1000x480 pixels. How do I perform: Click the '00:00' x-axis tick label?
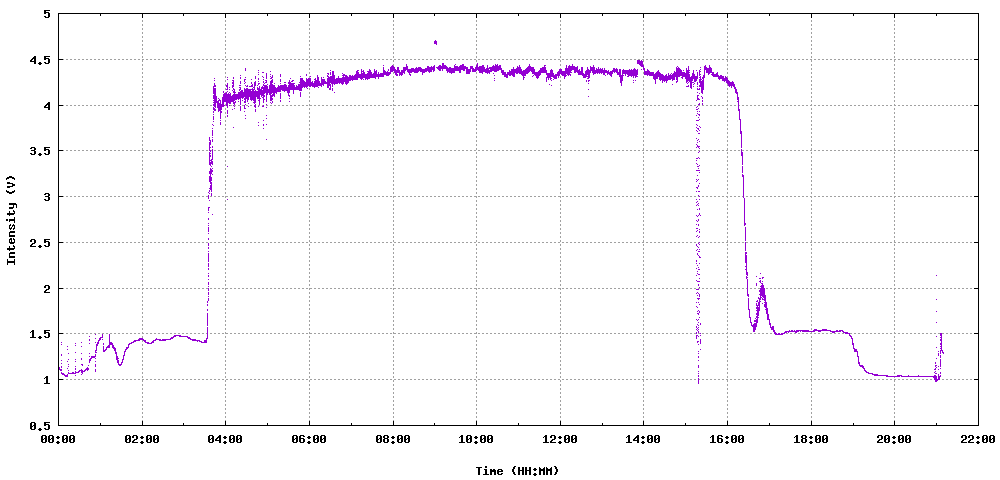click(59, 439)
